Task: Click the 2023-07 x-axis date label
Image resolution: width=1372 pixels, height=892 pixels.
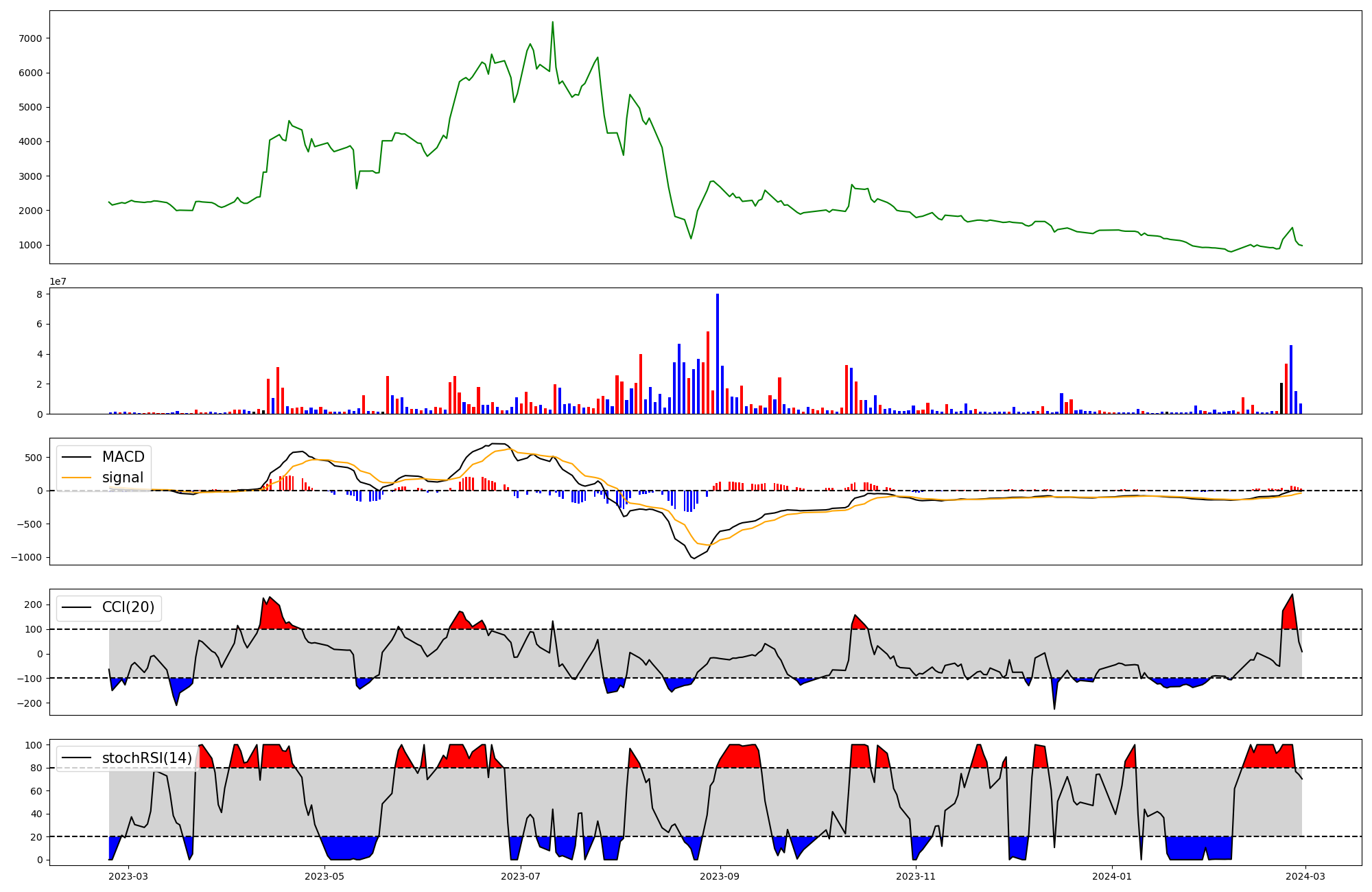Action: click(x=521, y=876)
